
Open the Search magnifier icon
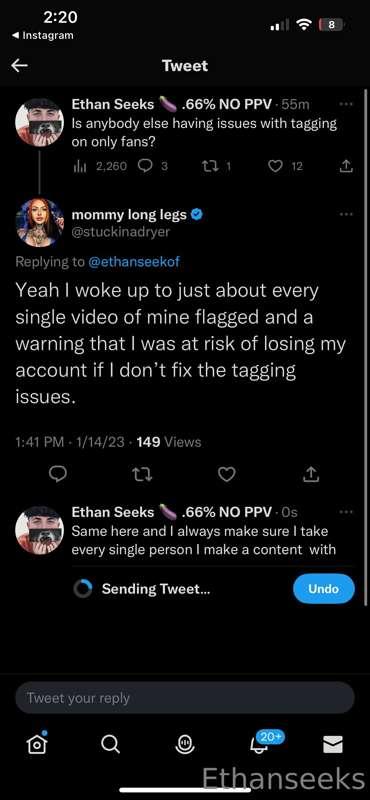click(110, 744)
